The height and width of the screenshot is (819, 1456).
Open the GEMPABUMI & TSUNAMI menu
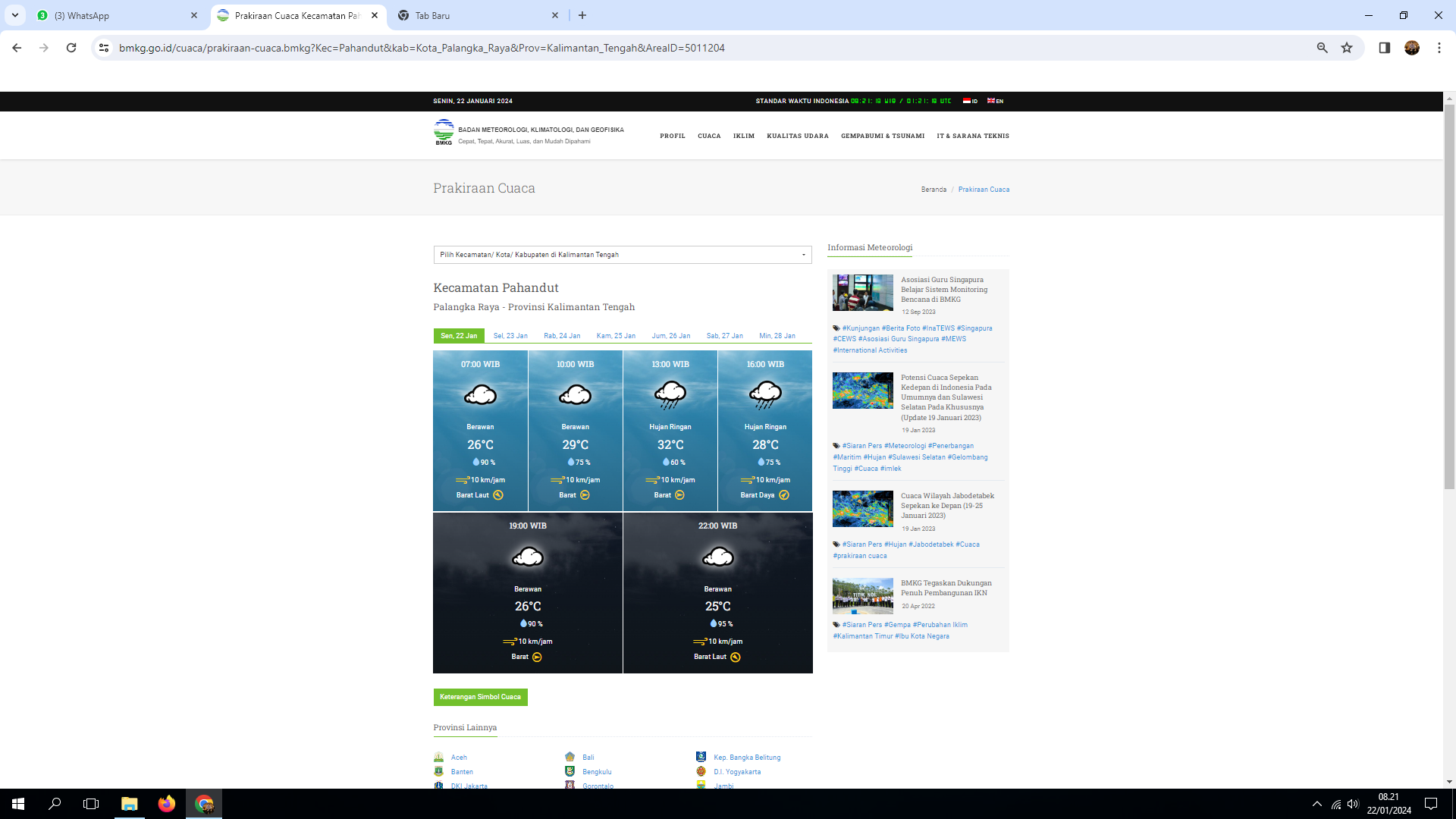tap(883, 136)
